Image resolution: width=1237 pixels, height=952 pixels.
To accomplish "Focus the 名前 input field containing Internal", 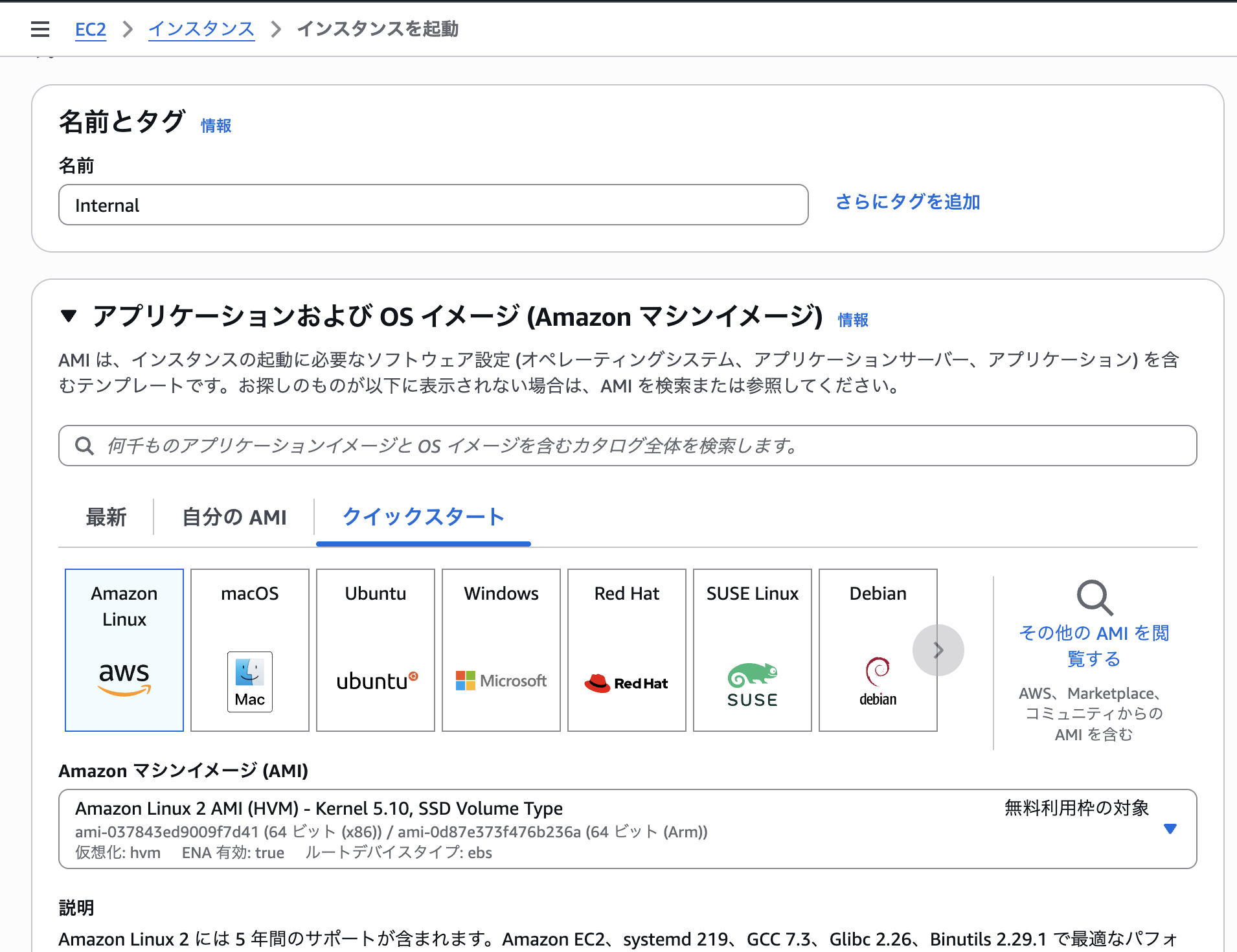I will coord(433,205).
